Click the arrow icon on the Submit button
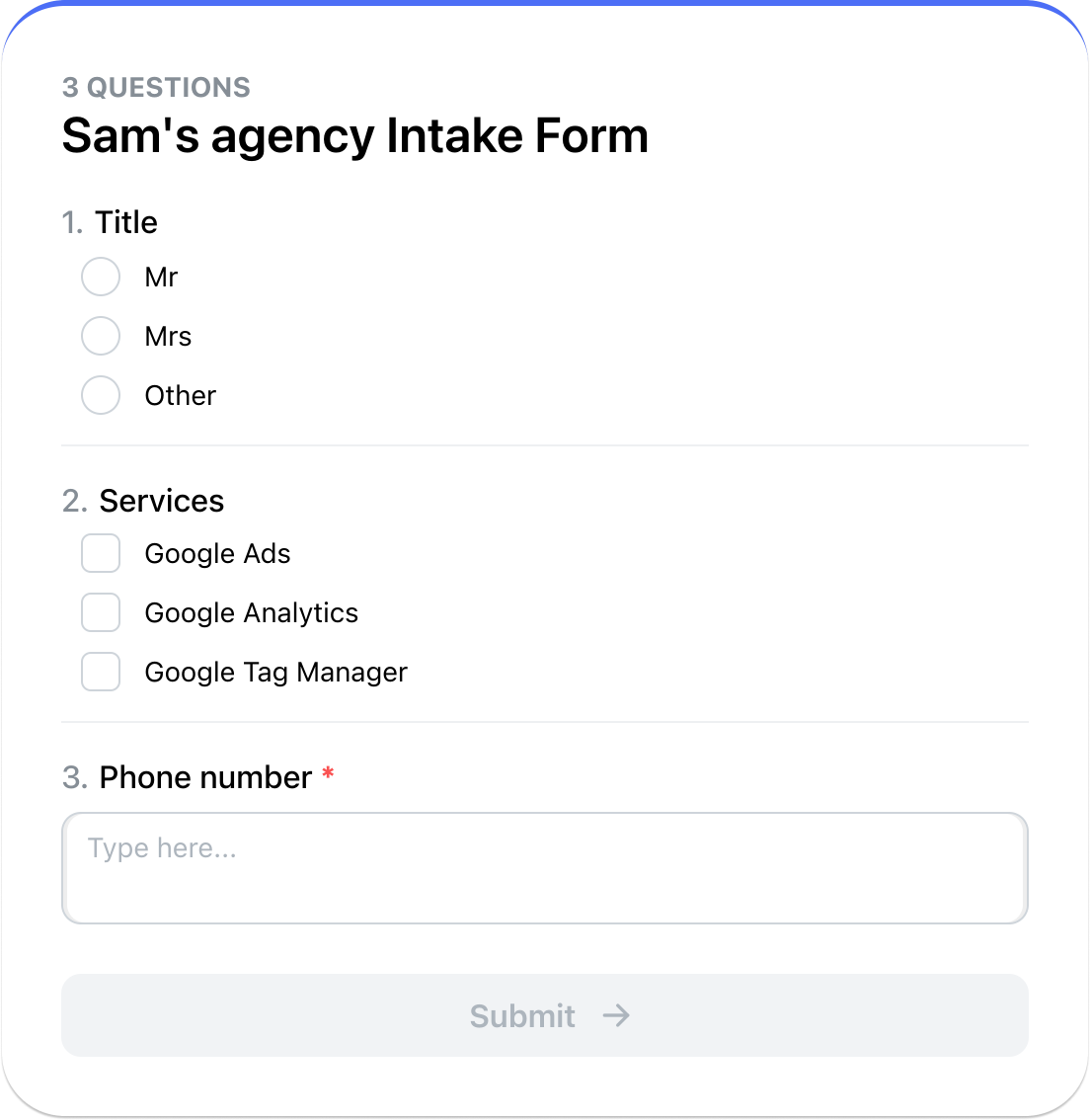The height and width of the screenshot is (1120, 1090). pos(617,1015)
